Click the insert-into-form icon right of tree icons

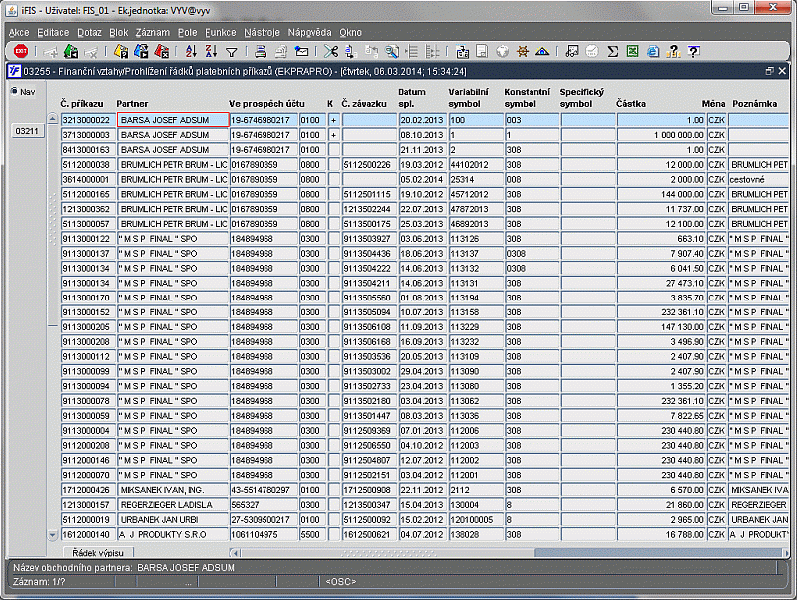tap(462, 51)
